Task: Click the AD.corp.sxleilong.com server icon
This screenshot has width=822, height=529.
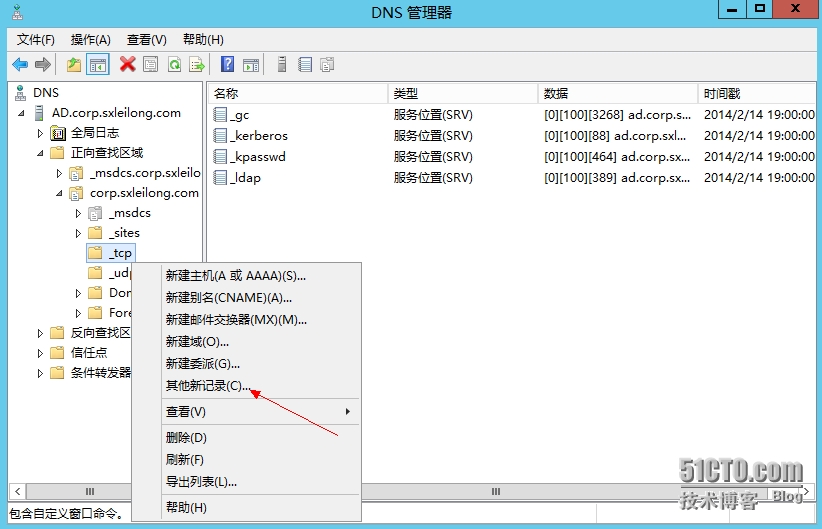Action: [x=39, y=113]
